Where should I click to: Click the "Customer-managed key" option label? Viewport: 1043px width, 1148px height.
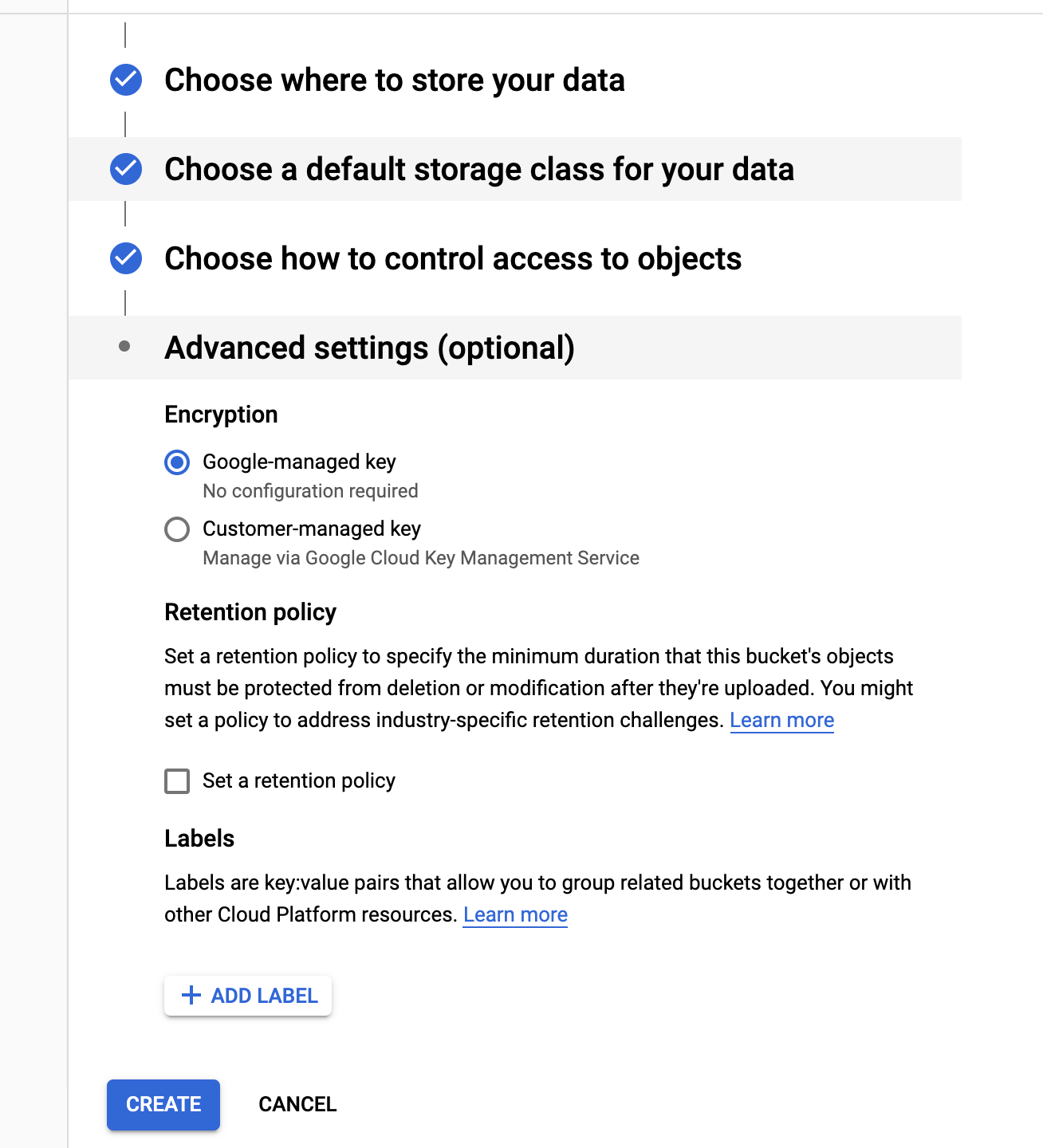point(312,529)
